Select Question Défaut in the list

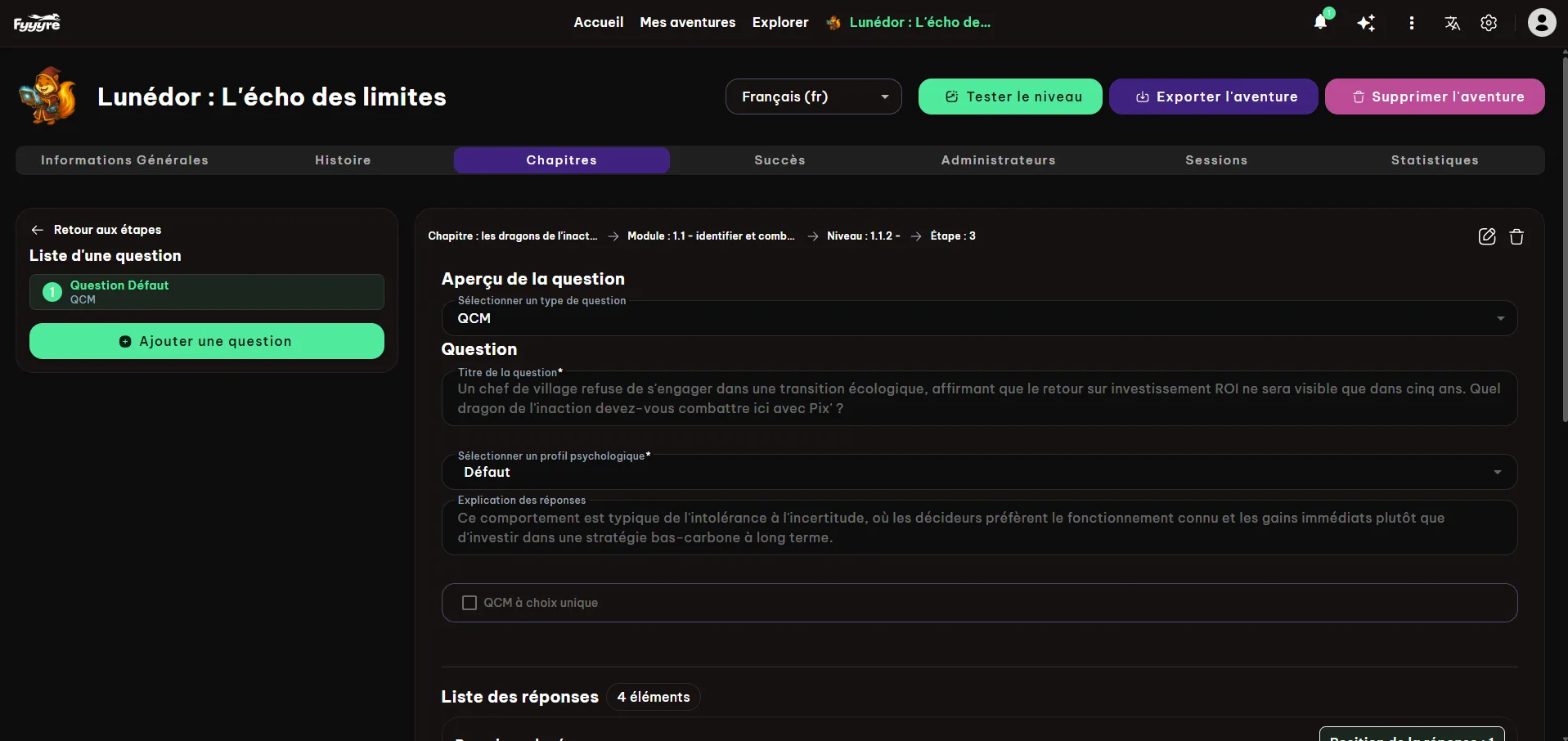[x=207, y=292]
